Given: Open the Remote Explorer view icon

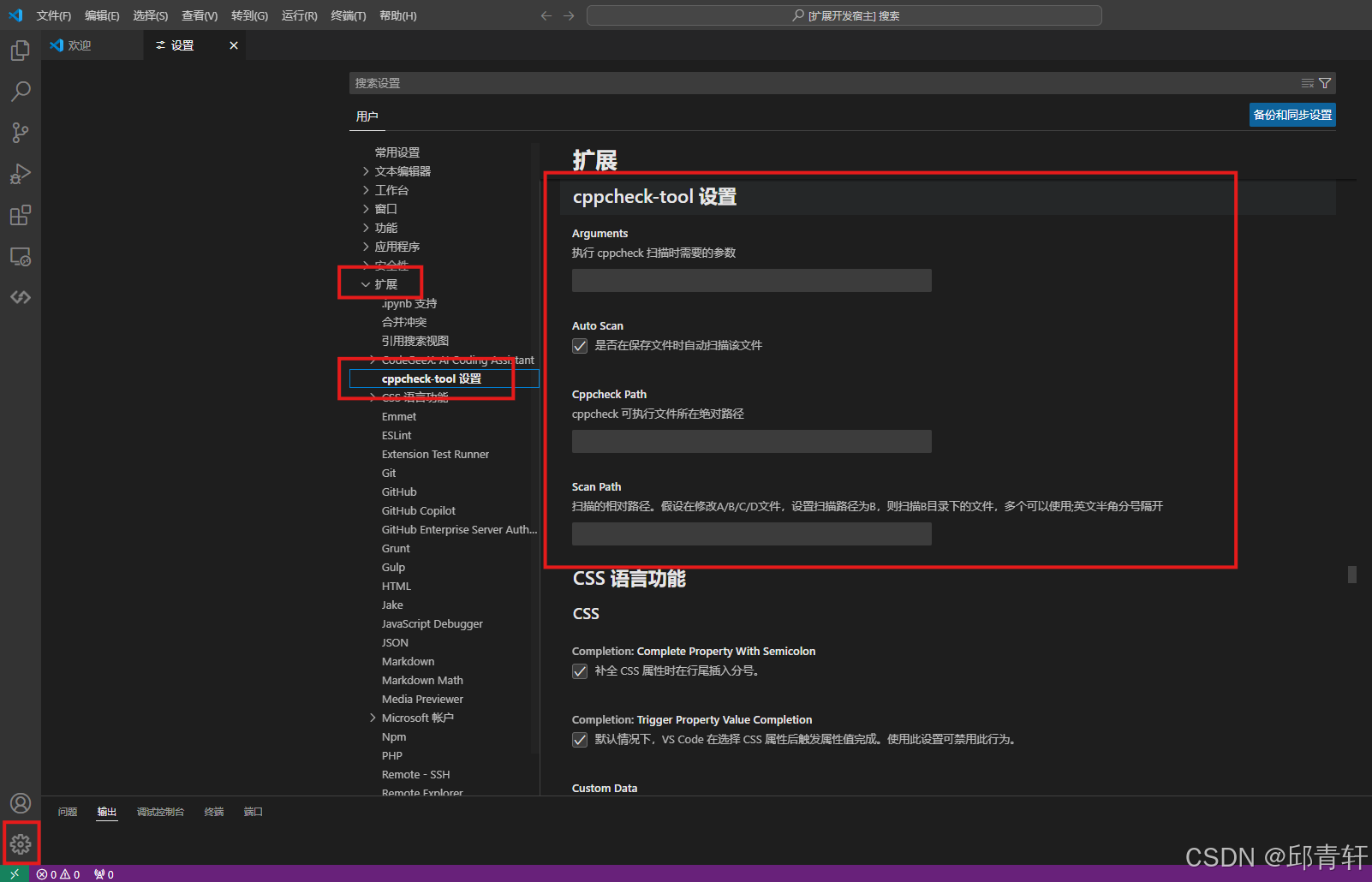Looking at the screenshot, I should (x=21, y=256).
